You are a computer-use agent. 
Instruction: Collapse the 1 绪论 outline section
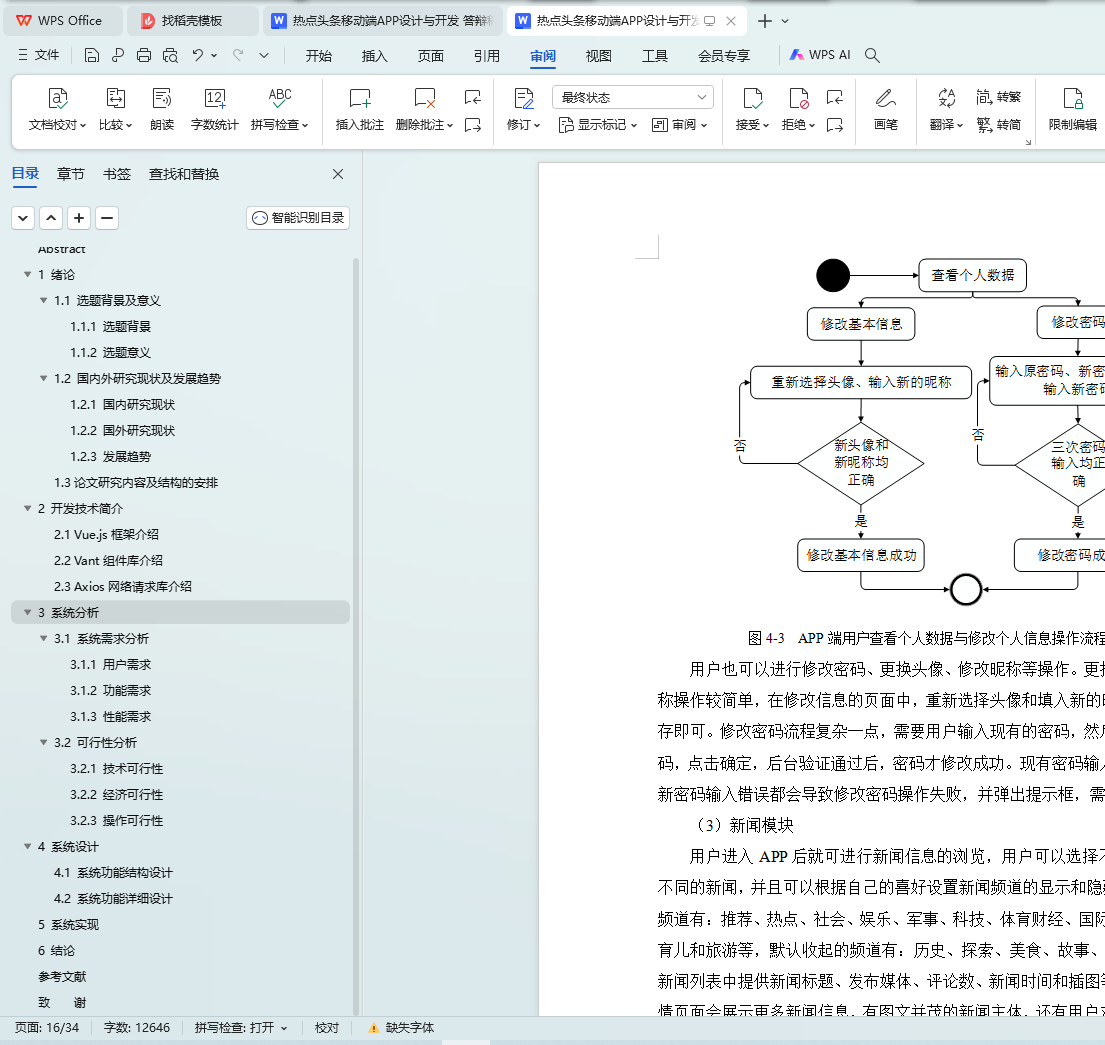27,274
